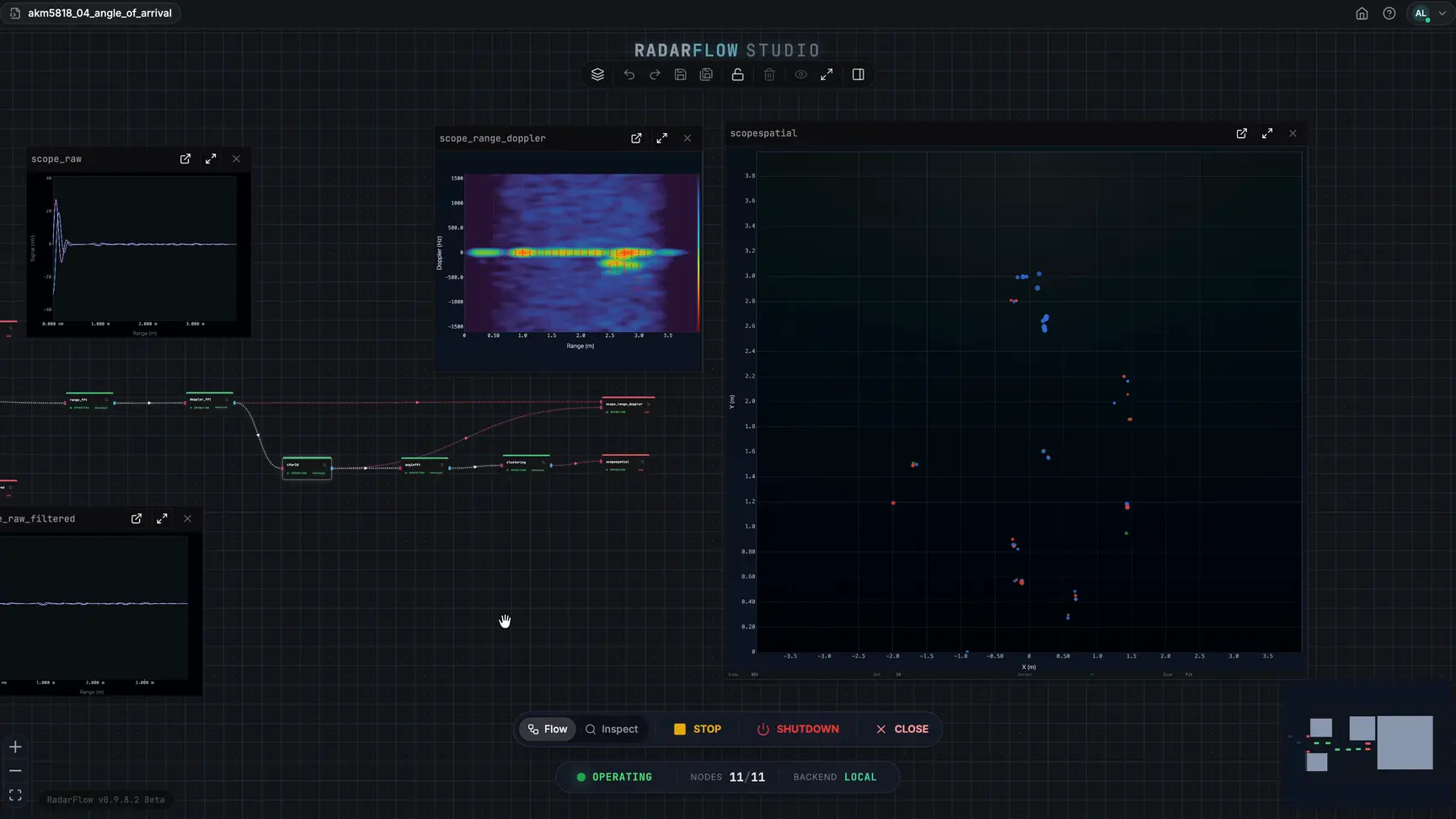Image resolution: width=1456 pixels, height=819 pixels.
Task: Select the clustering node
Action: (x=527, y=464)
